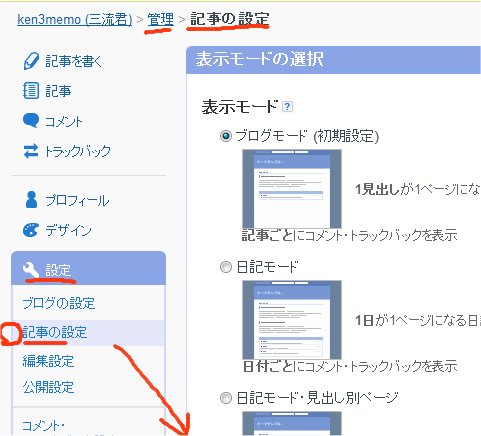Click the document list icon beside 記事
The height and width of the screenshot is (436, 481).
[x=31, y=91]
